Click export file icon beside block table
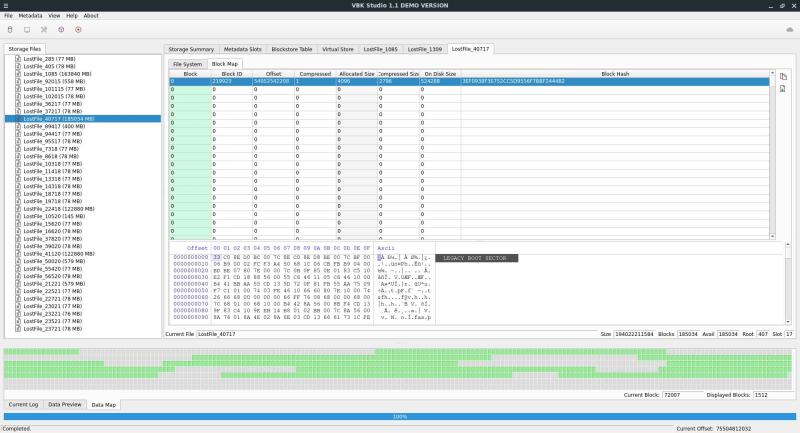800x433 pixels. pos(783,89)
